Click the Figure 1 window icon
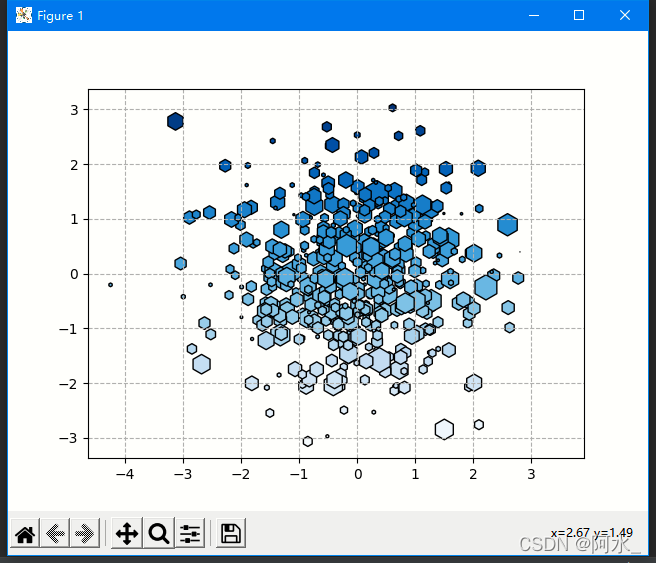Image resolution: width=656 pixels, height=563 pixels. point(24,15)
